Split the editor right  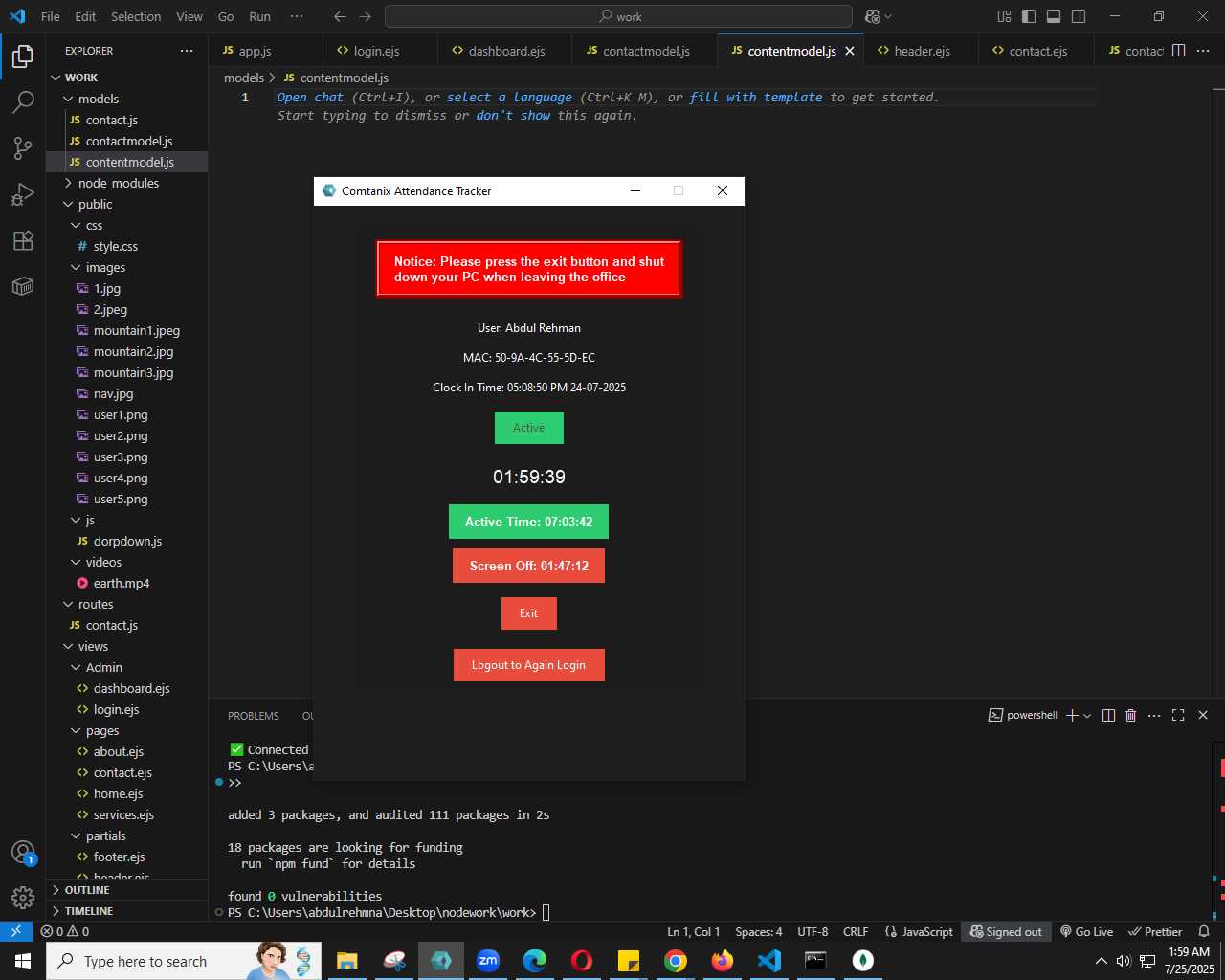pyautogui.click(x=1179, y=51)
